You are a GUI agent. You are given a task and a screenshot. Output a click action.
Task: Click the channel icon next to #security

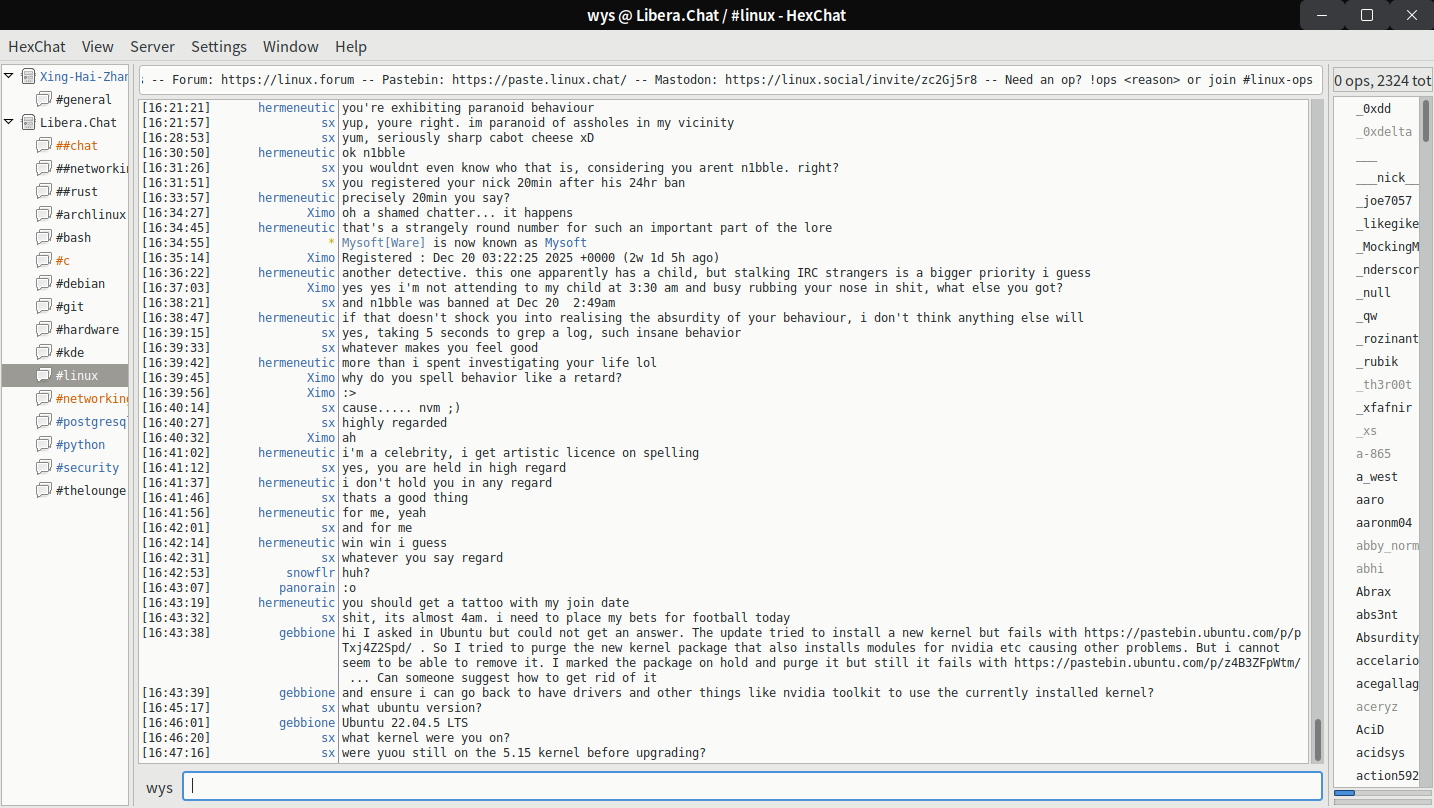(43, 467)
